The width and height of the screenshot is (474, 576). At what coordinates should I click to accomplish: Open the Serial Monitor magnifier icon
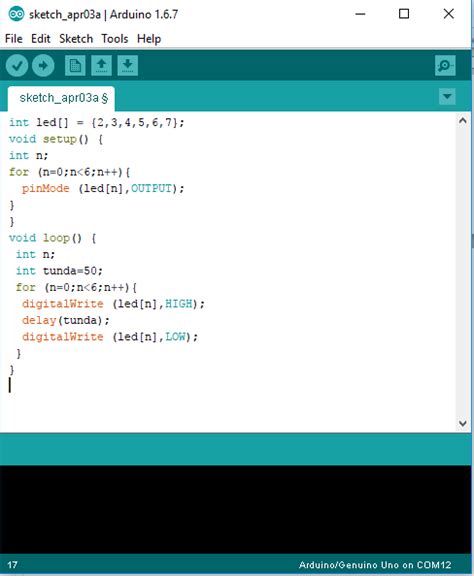coord(445,66)
